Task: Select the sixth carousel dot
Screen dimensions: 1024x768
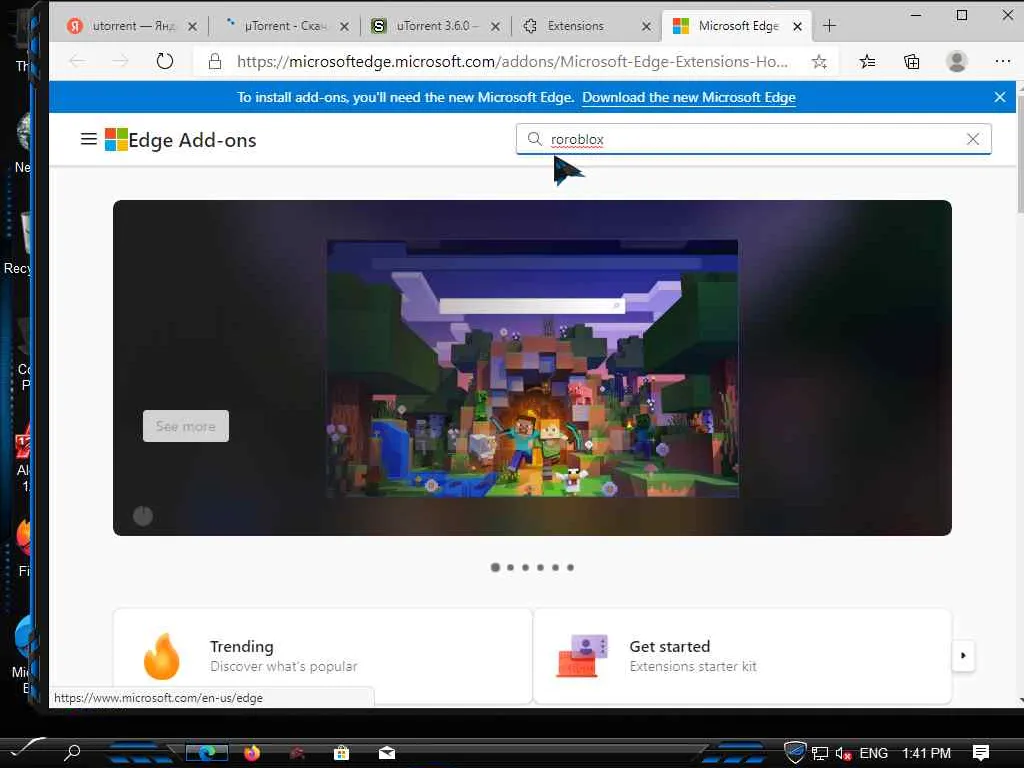Action: 570,567
